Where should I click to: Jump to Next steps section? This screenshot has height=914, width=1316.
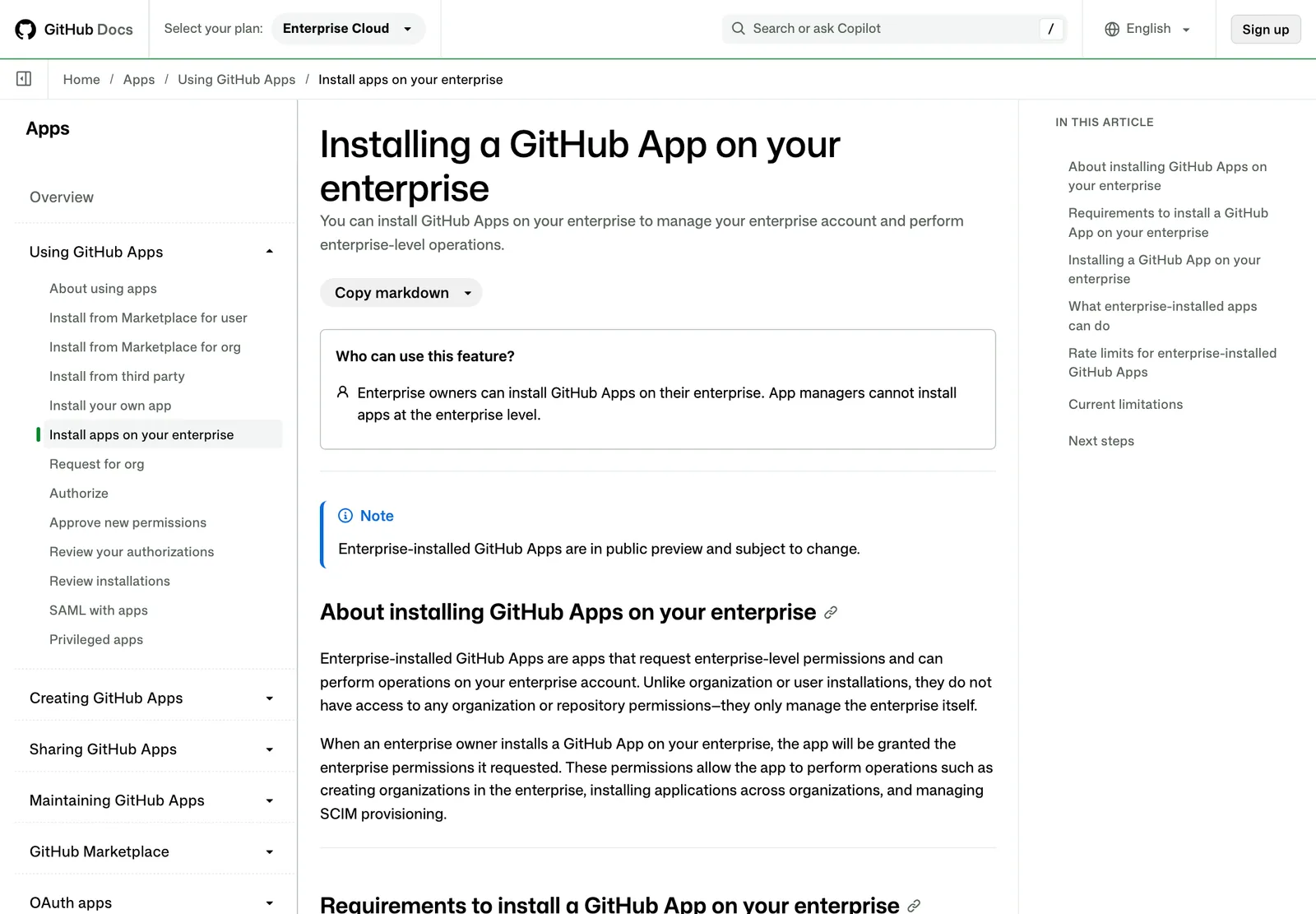[1101, 441]
